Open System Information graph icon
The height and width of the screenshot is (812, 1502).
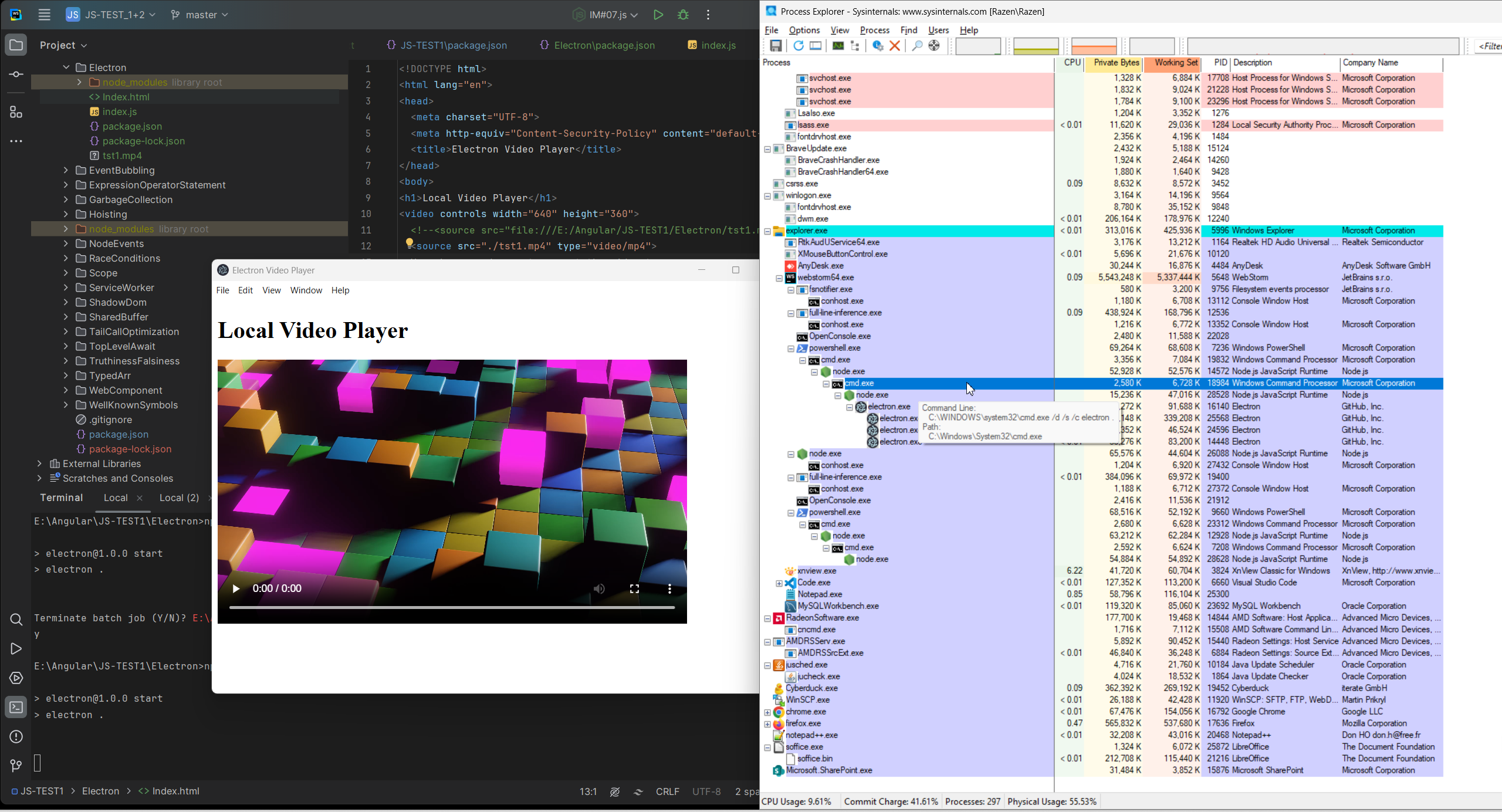pos(838,46)
